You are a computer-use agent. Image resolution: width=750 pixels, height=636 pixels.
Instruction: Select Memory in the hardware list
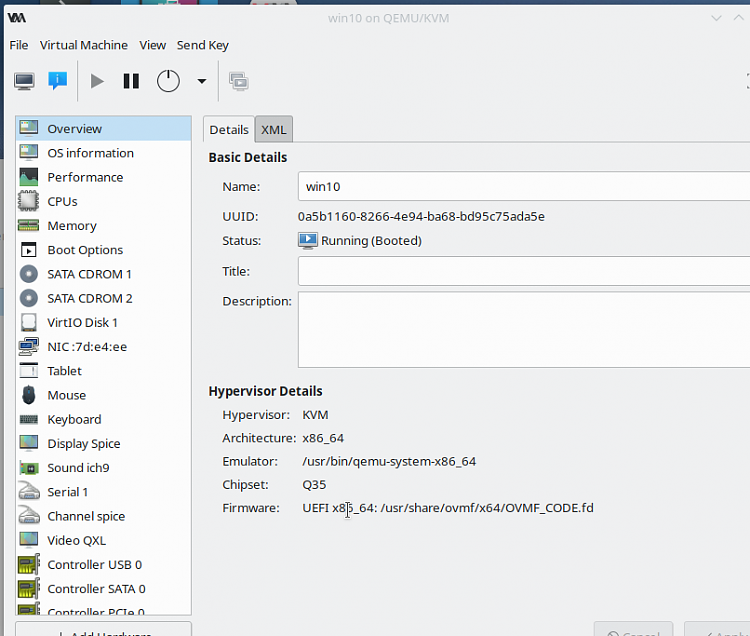point(103,226)
